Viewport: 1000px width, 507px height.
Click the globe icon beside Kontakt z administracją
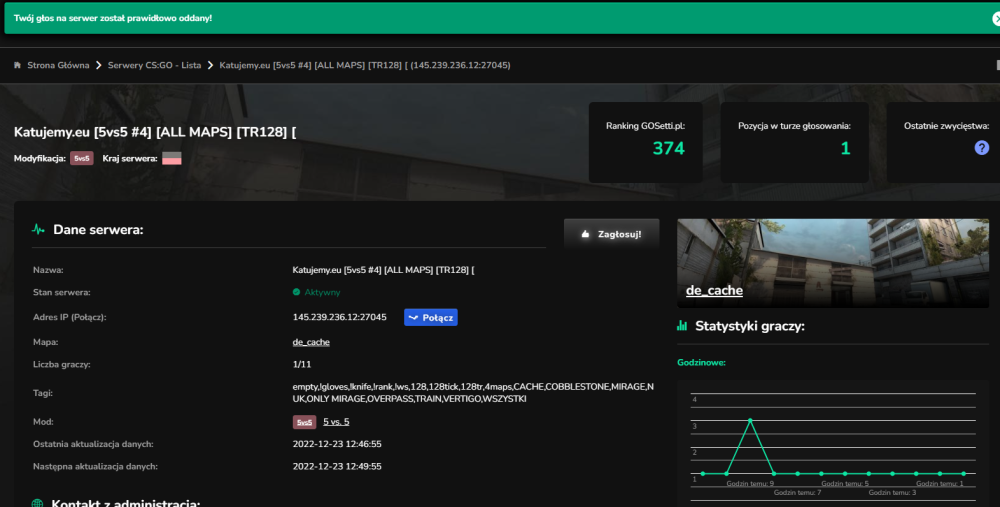click(x=38, y=504)
